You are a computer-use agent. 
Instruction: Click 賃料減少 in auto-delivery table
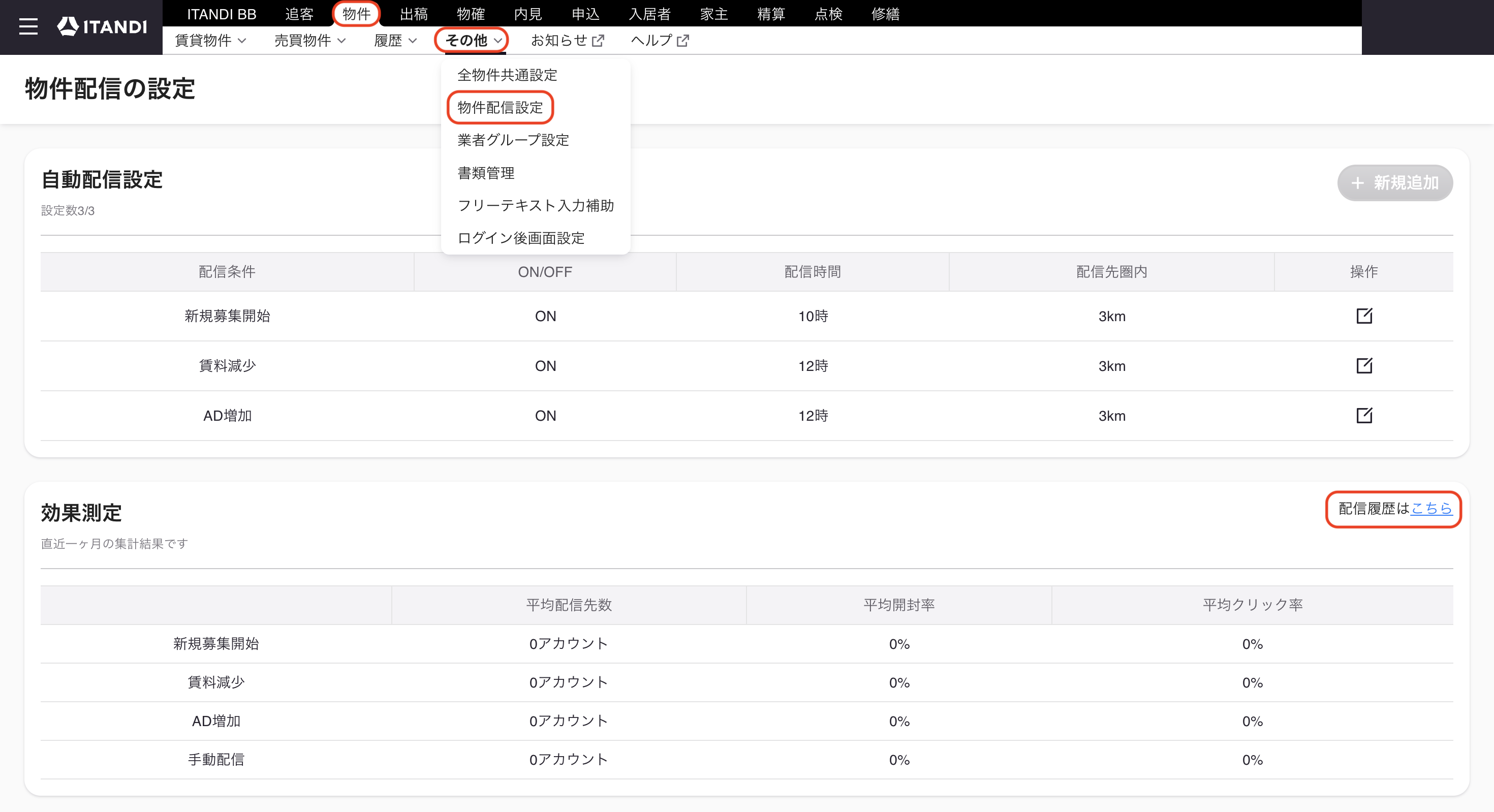(x=227, y=366)
